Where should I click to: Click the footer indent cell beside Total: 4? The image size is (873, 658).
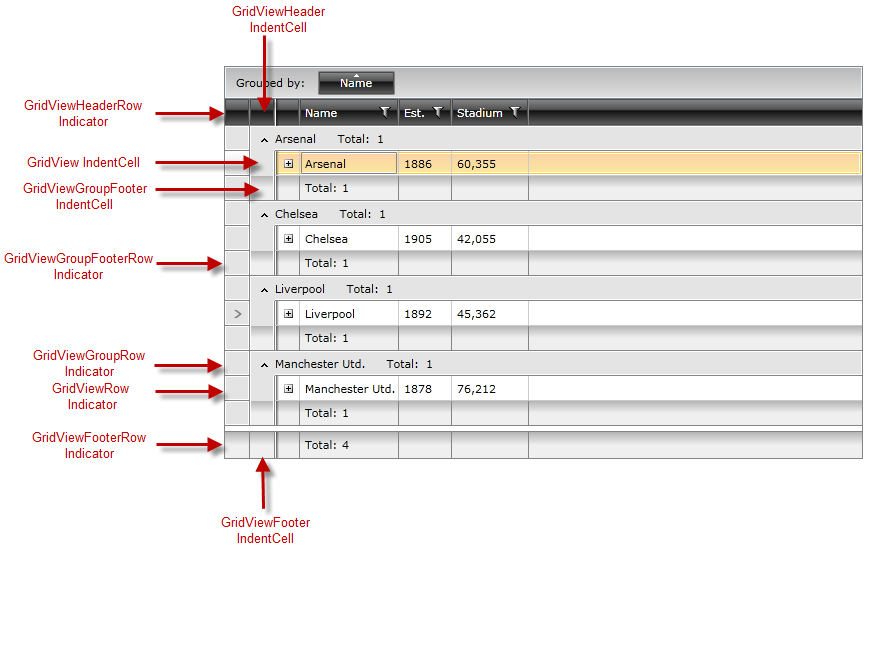tap(263, 444)
